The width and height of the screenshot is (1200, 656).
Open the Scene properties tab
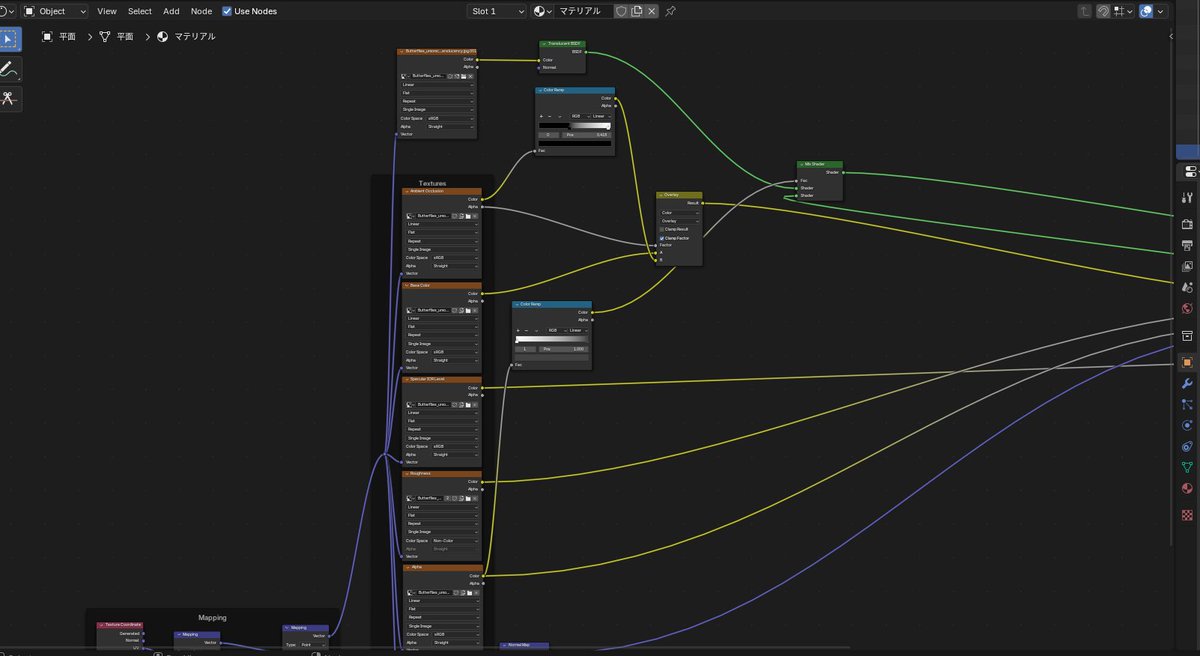(1188, 287)
